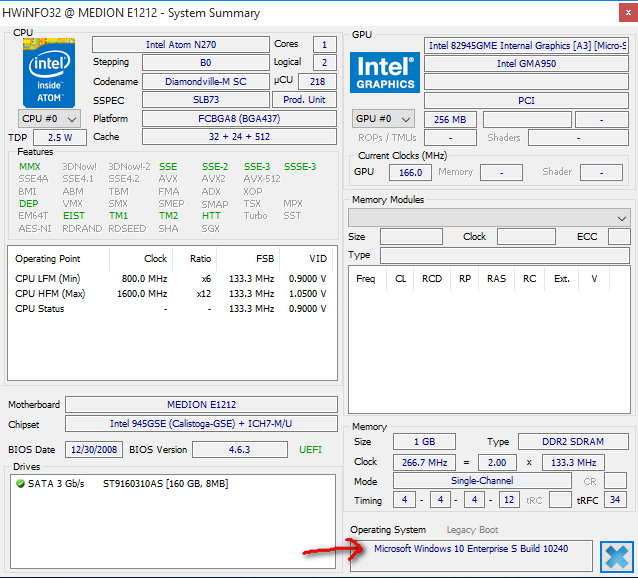Click the PCI bus field
Viewport: 638px width, 578px height.
tap(527, 100)
